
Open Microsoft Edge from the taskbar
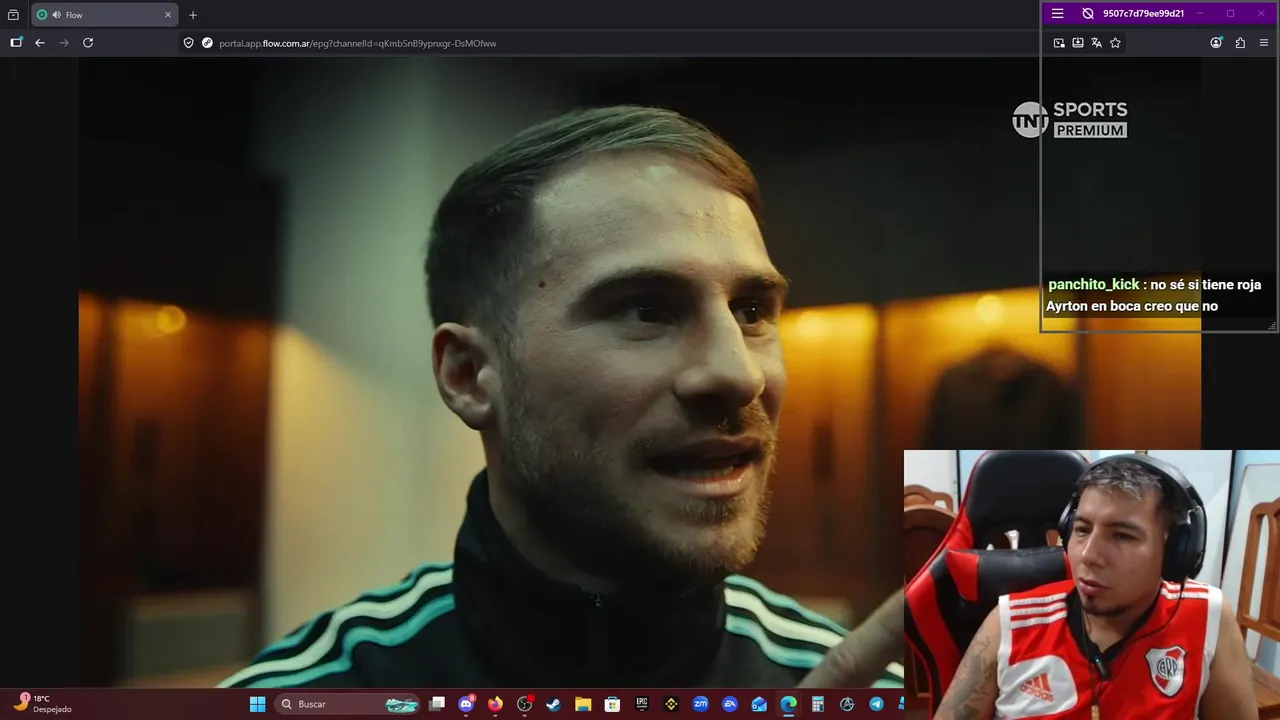pos(789,704)
